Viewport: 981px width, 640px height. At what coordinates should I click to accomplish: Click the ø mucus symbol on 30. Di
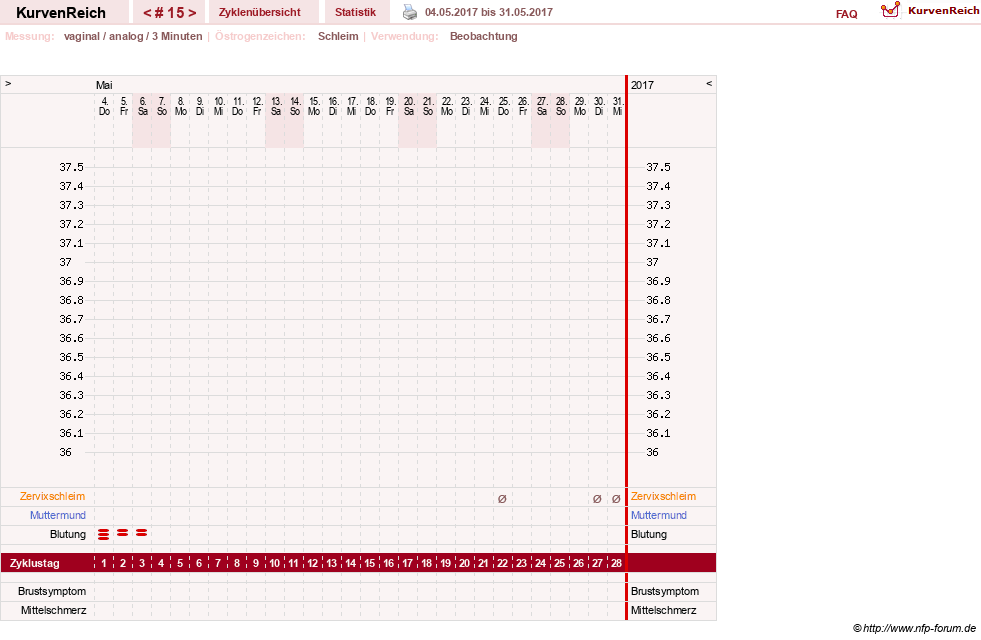pos(597,499)
